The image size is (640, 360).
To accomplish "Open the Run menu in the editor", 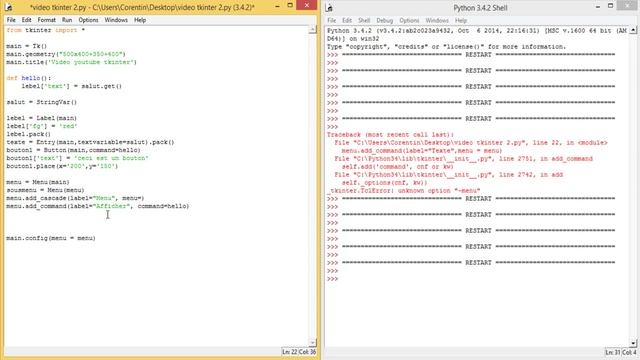I will (67, 20).
